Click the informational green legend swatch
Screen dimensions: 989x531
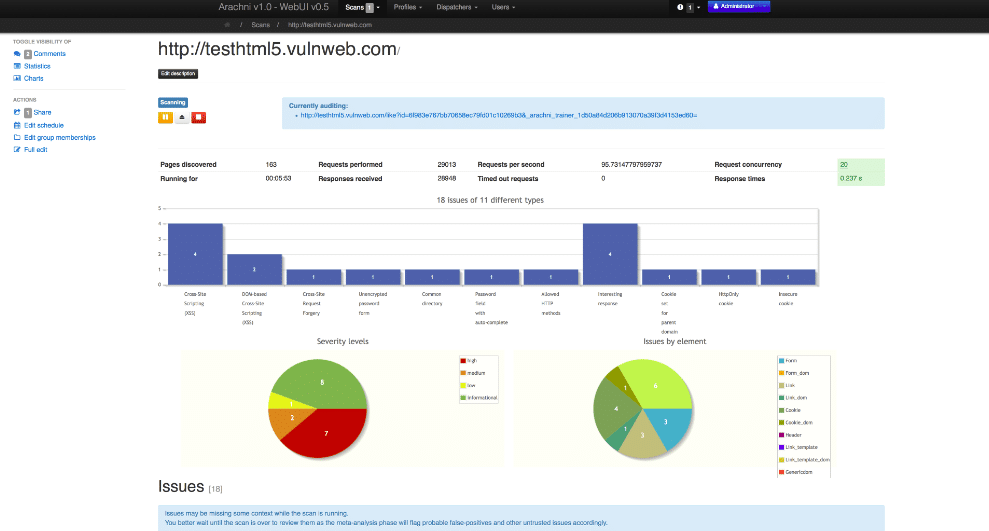pyautogui.click(x=463, y=398)
